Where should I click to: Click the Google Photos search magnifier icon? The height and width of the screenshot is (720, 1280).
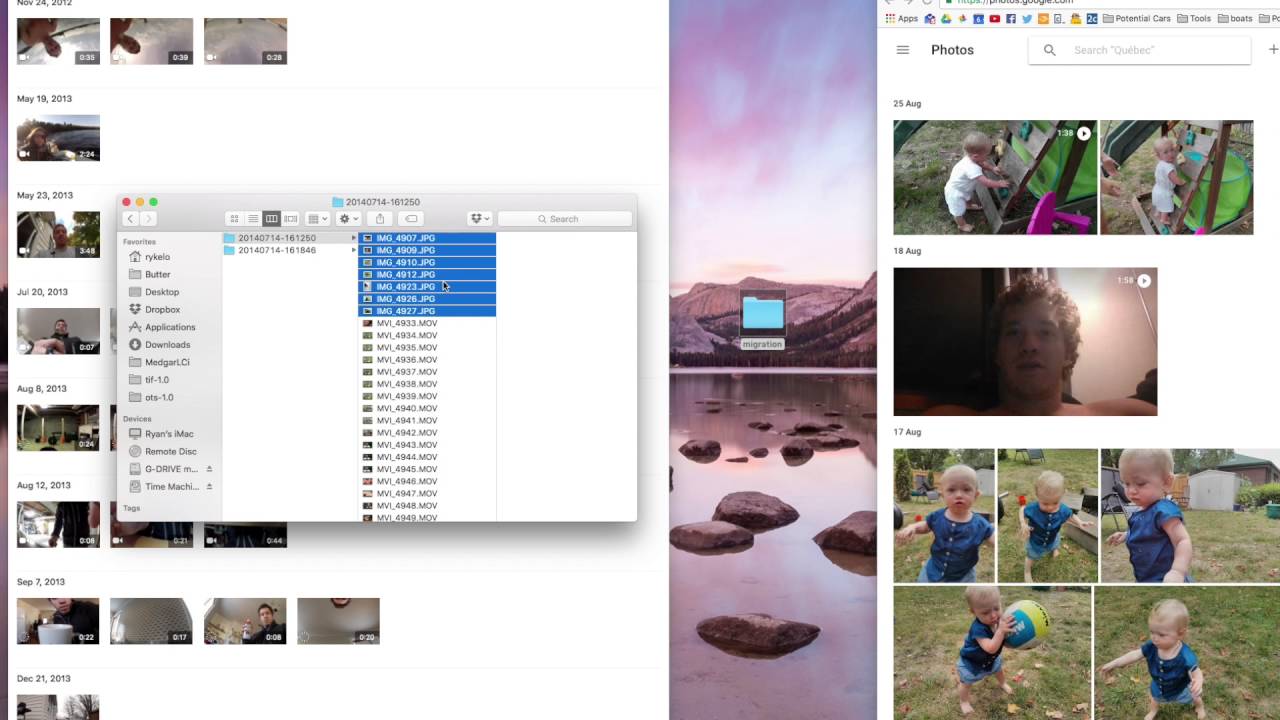(x=1049, y=50)
